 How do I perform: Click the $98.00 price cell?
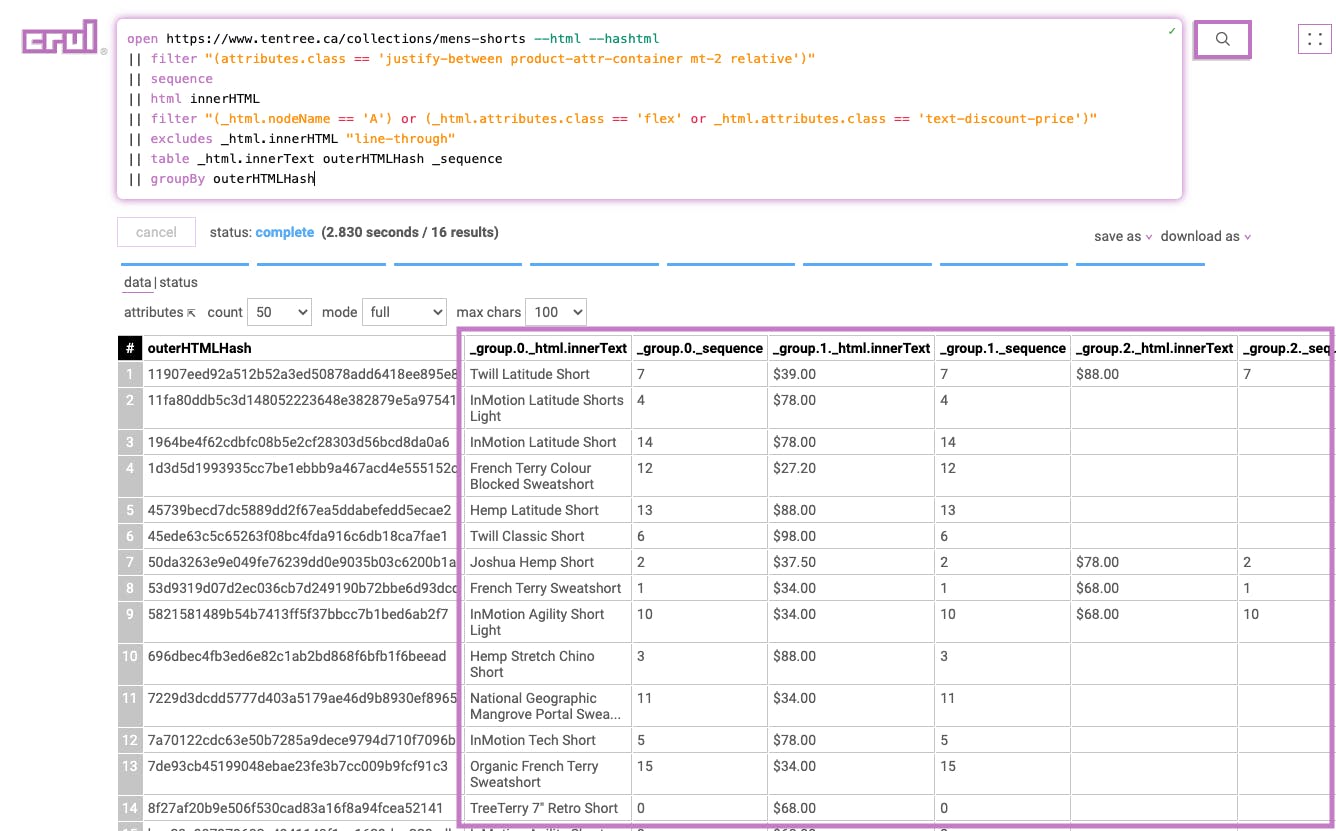tap(851, 536)
